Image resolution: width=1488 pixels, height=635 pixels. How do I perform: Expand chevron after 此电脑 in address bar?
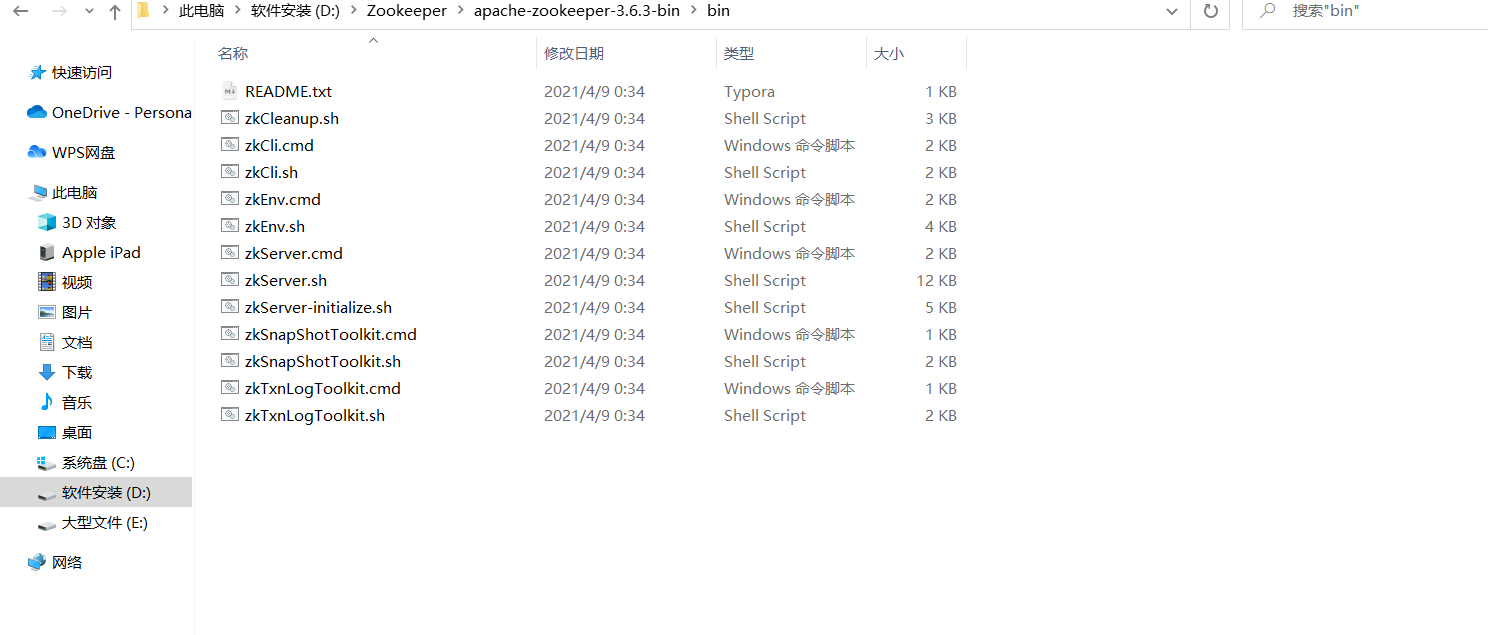click(x=237, y=11)
